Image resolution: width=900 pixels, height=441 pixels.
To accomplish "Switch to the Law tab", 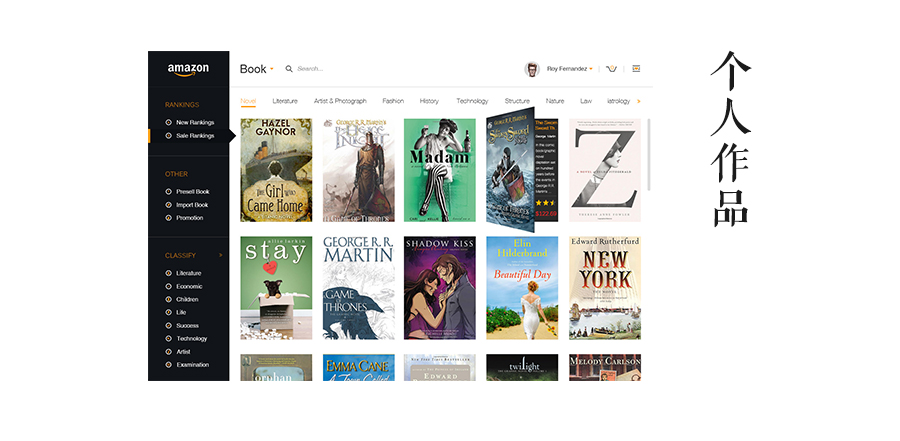I will tap(586, 101).
